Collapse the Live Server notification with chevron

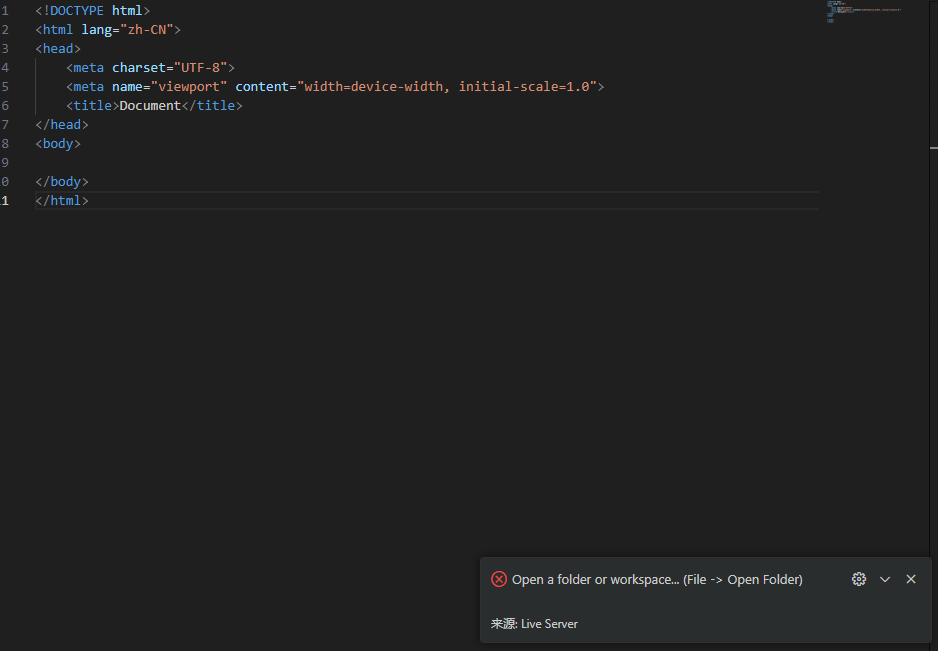885,579
